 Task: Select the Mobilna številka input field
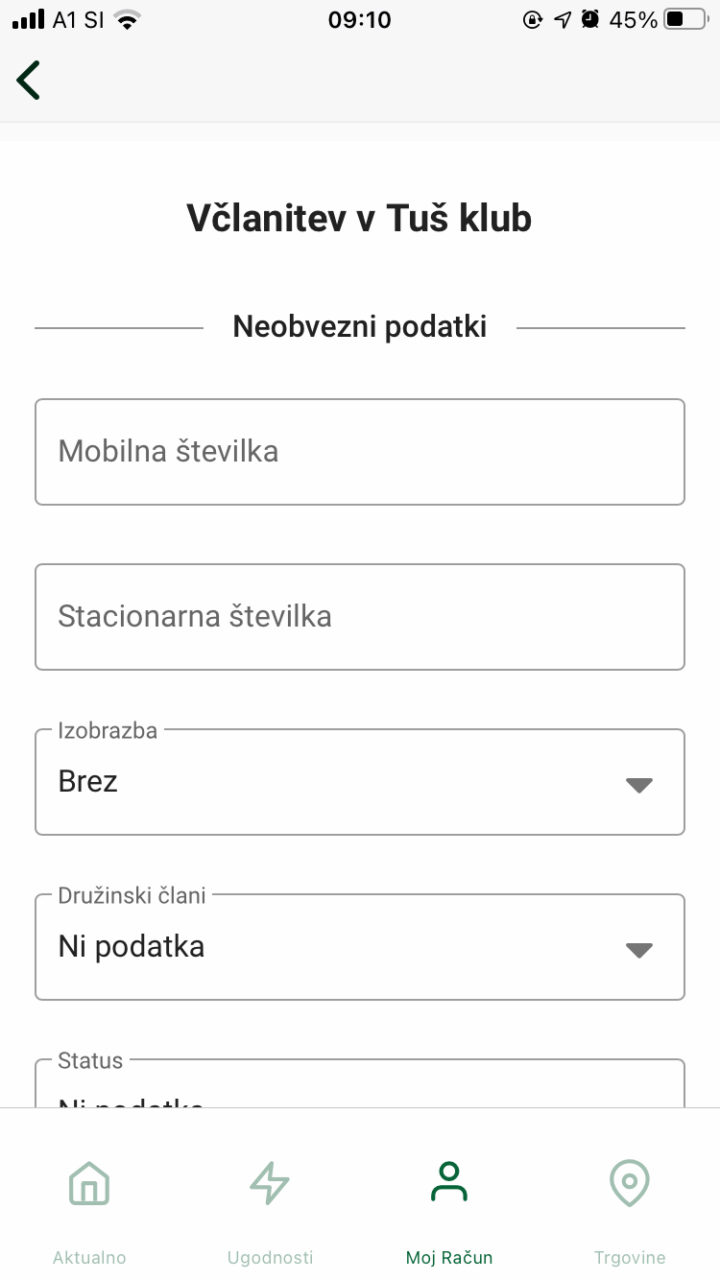[360, 451]
